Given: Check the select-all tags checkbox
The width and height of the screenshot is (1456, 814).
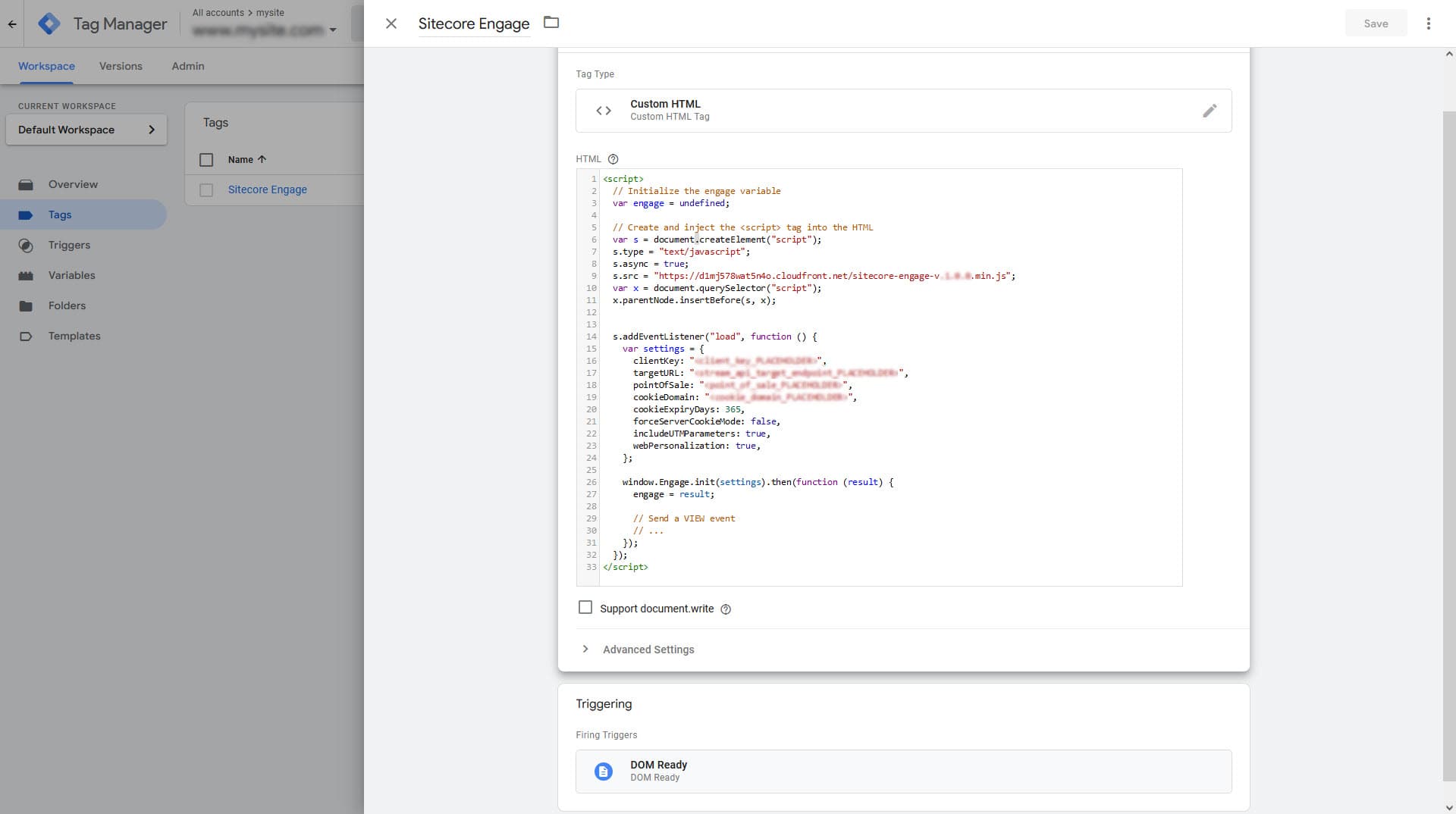Looking at the screenshot, I should point(206,160).
